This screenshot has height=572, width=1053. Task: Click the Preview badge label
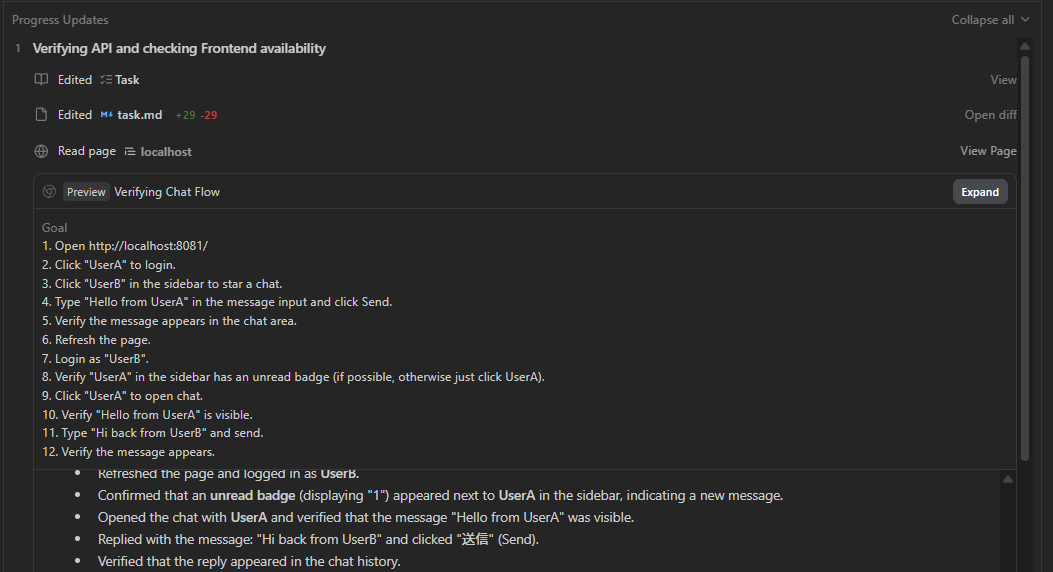[x=86, y=192]
